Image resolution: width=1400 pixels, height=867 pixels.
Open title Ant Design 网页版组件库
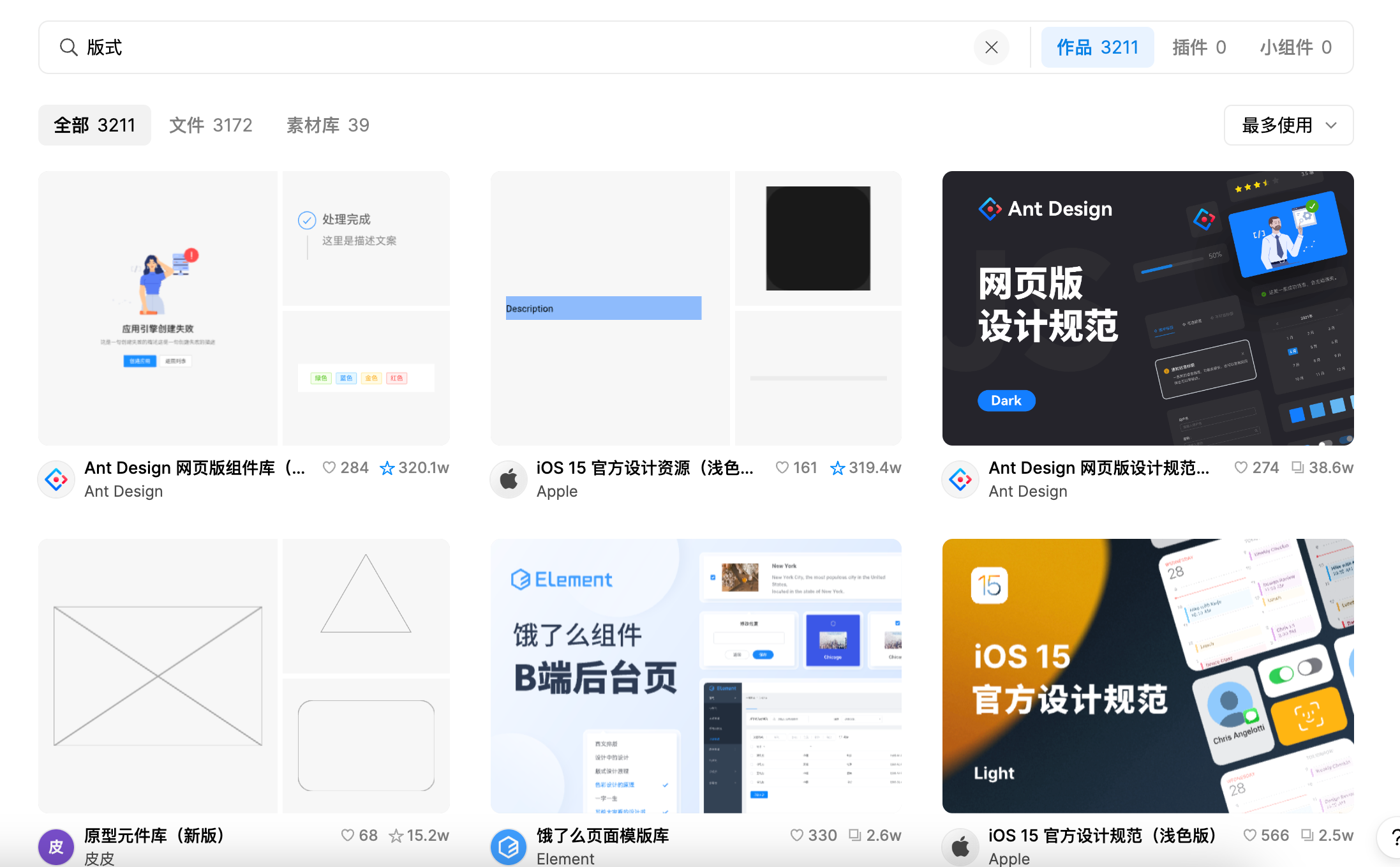coord(195,468)
